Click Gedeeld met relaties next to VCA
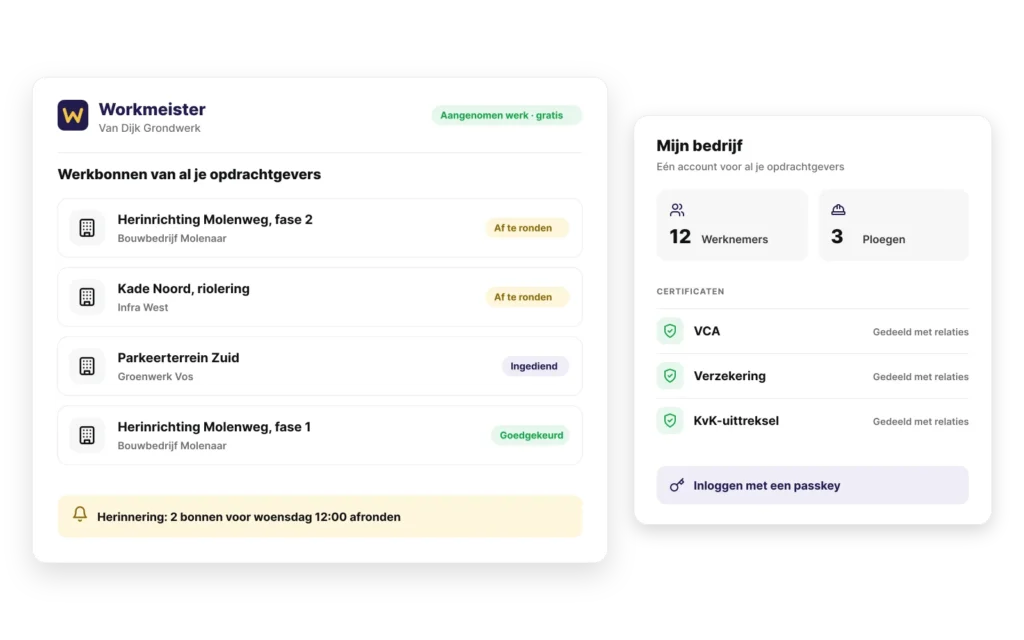The image size is (1024, 640). pos(921,332)
